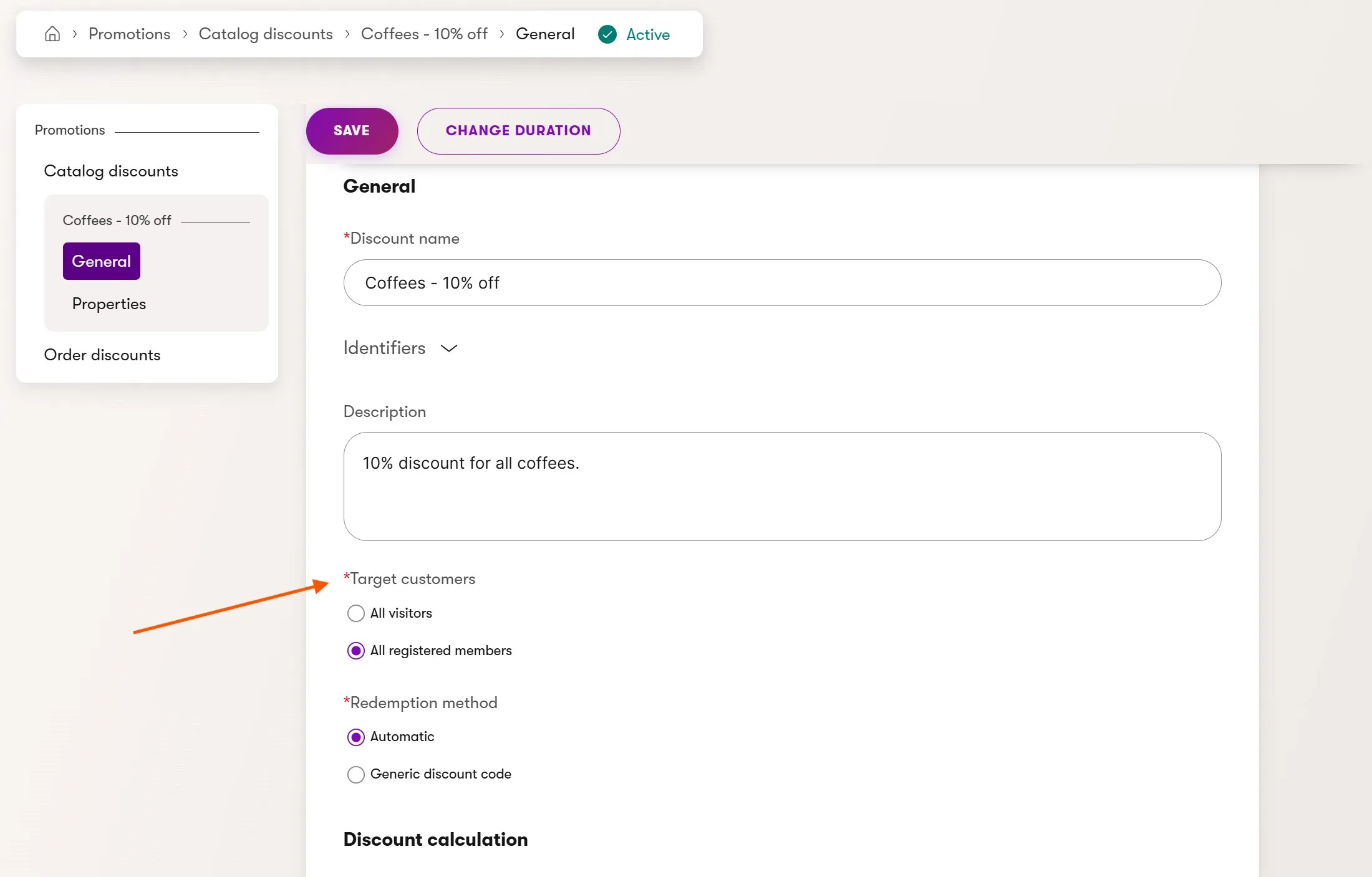Viewport: 1372px width, 877px height.
Task: Click Coffees - 10% off breadcrumb link
Action: click(424, 34)
